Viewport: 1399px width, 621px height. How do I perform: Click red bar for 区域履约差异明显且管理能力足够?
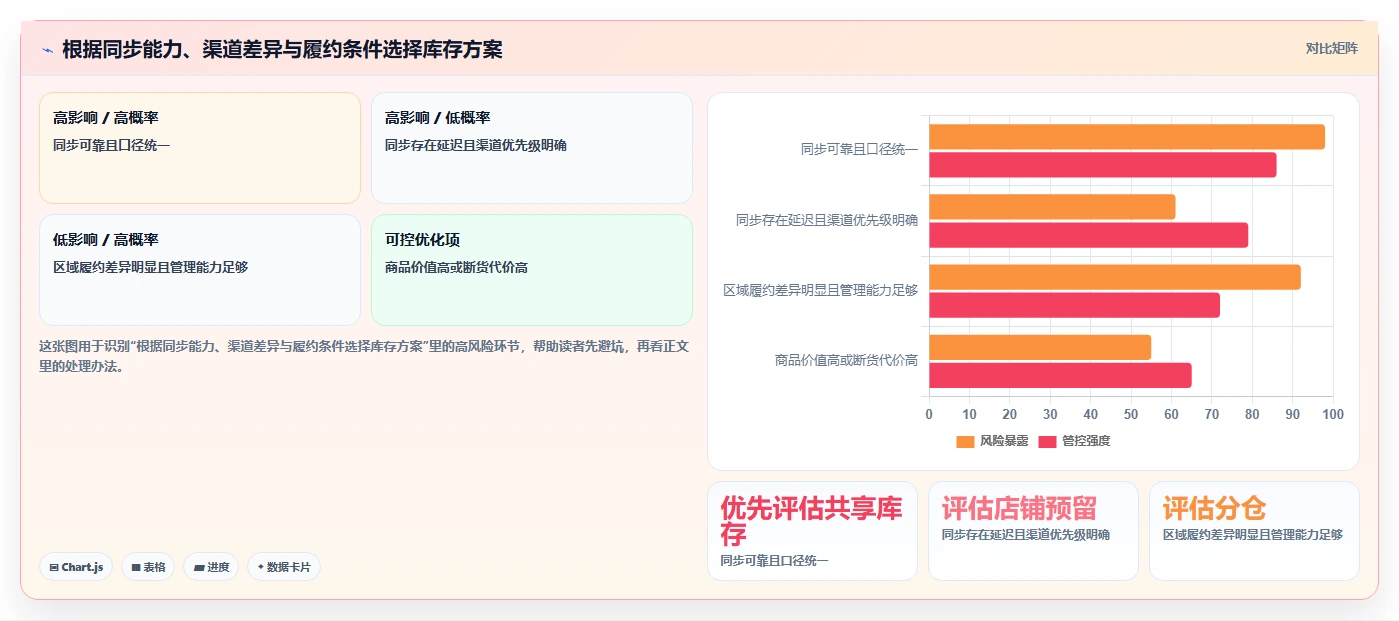pos(1075,305)
